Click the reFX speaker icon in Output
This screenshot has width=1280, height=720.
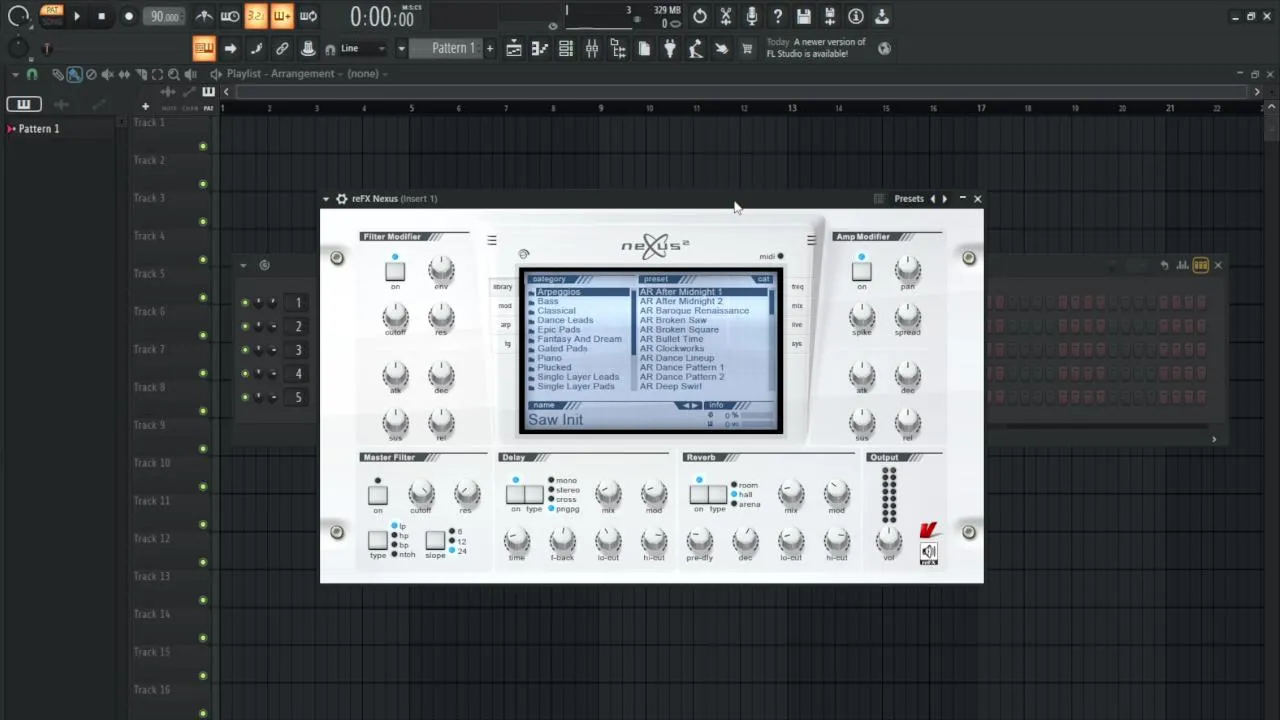pos(929,551)
